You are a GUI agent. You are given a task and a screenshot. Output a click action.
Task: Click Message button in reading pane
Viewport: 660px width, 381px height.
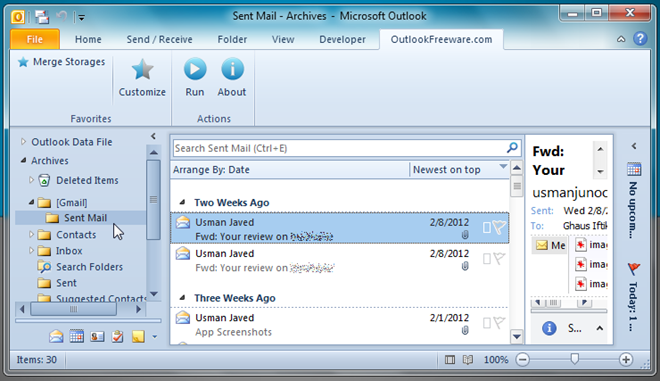coord(549,245)
